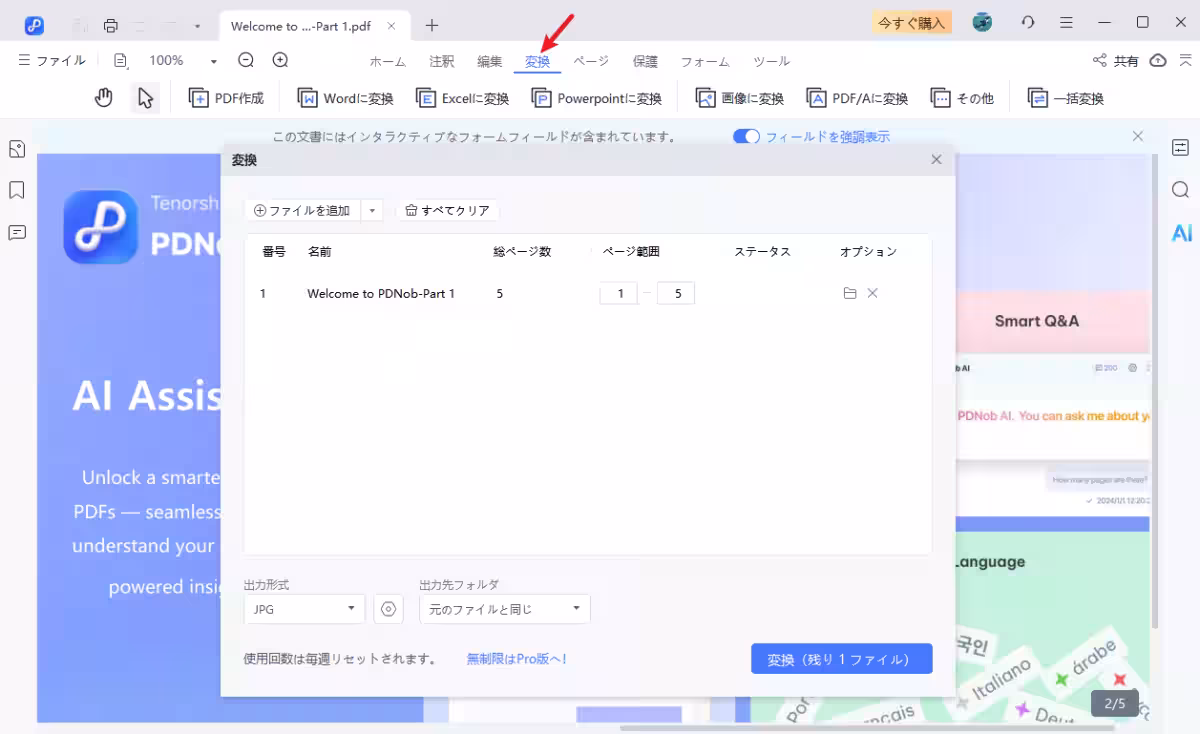Open the bookmarks panel on the left
Screen dimensions: 1200x734
(x=16, y=190)
